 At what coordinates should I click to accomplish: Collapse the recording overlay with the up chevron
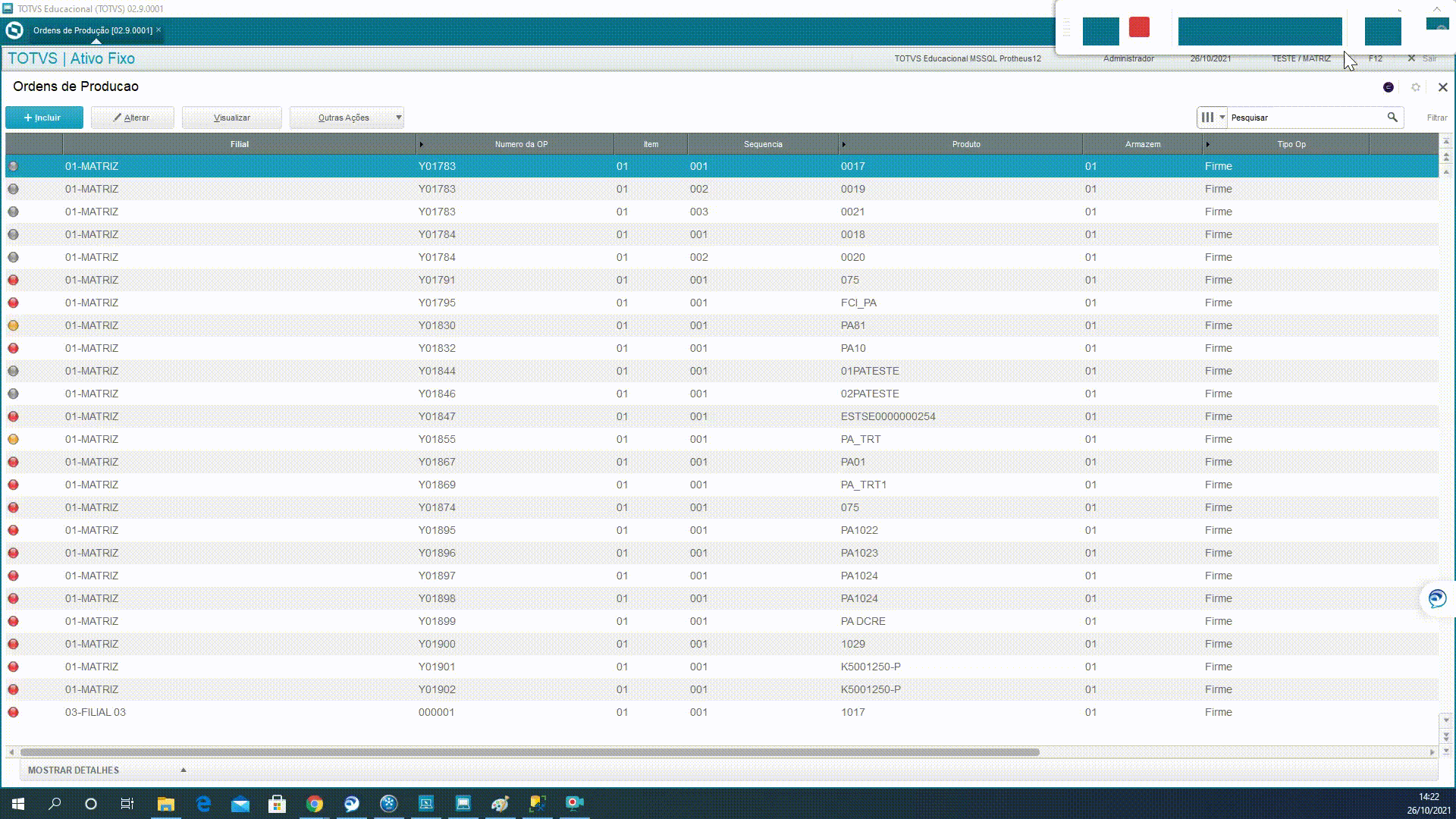point(1436,9)
